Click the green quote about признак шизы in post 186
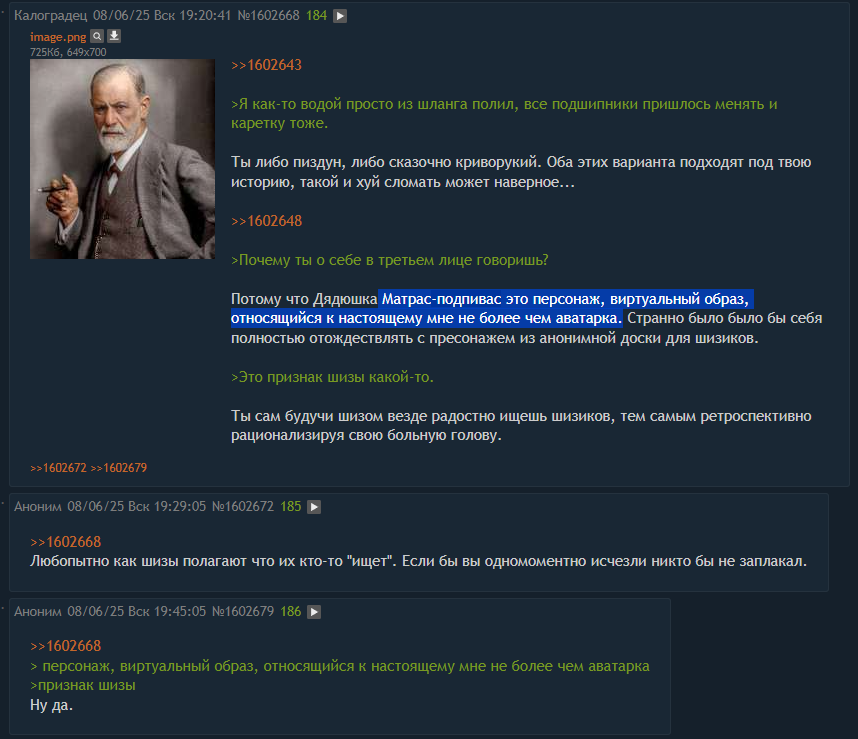Screen dimensions: 858x739 83,685
